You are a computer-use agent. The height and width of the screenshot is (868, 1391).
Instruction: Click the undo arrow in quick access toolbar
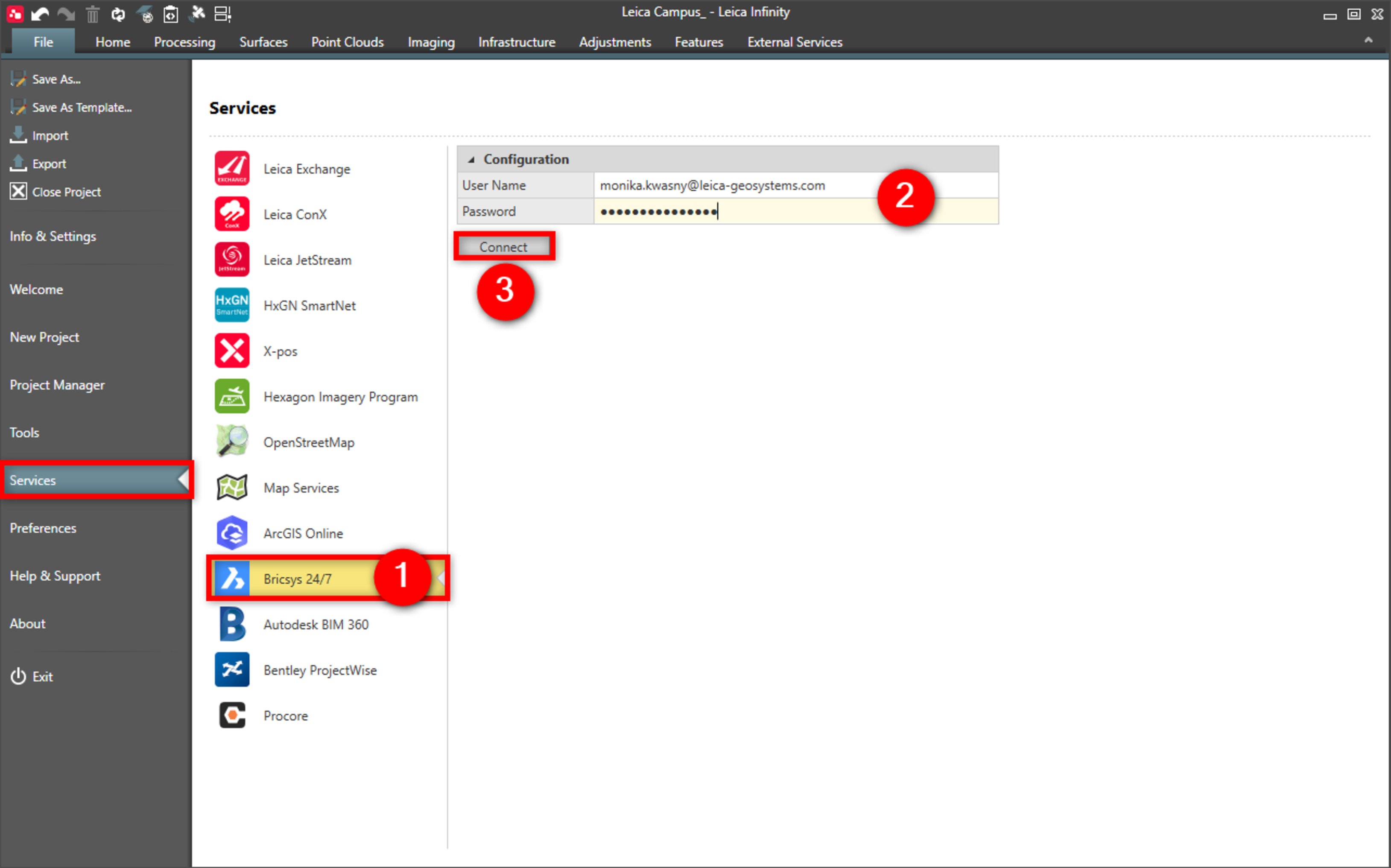click(40, 14)
